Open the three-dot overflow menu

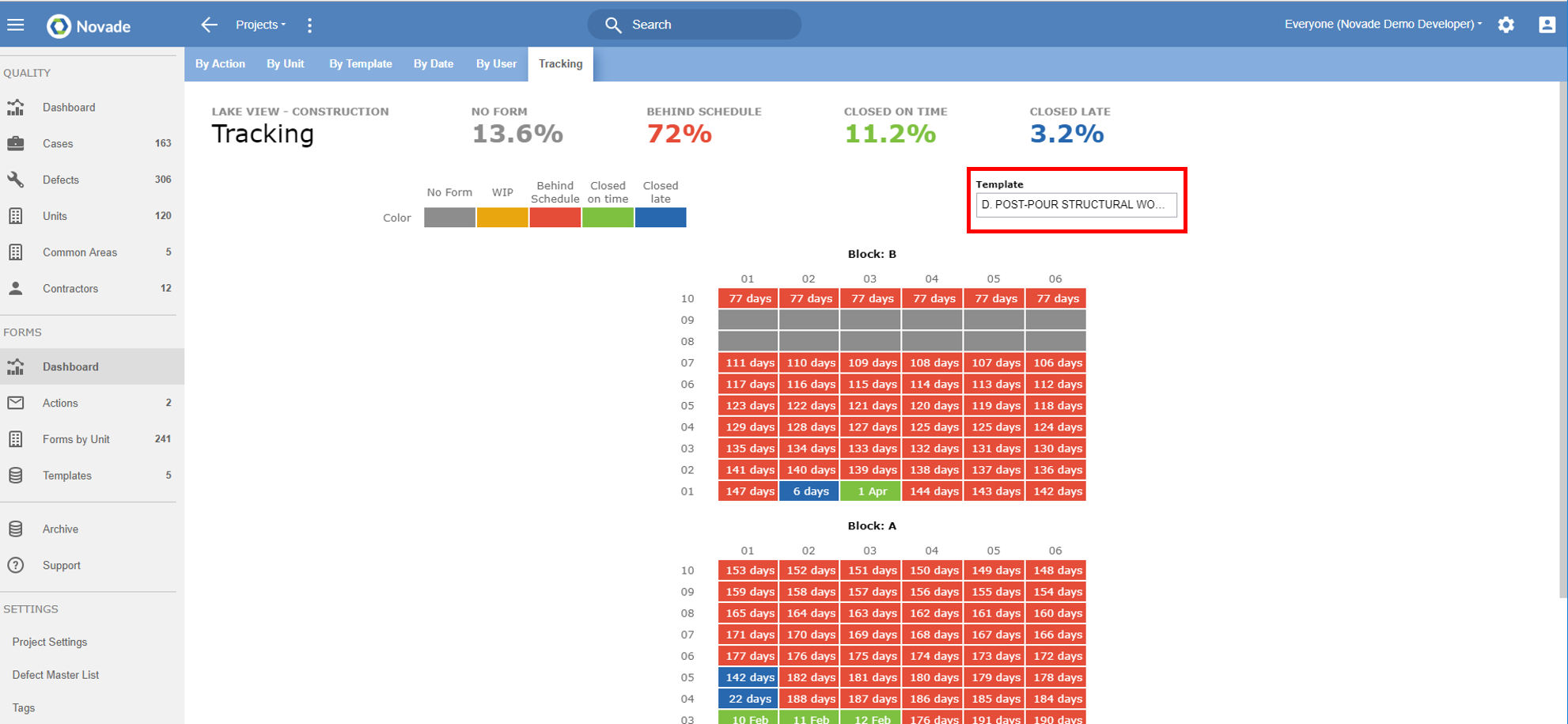click(309, 25)
